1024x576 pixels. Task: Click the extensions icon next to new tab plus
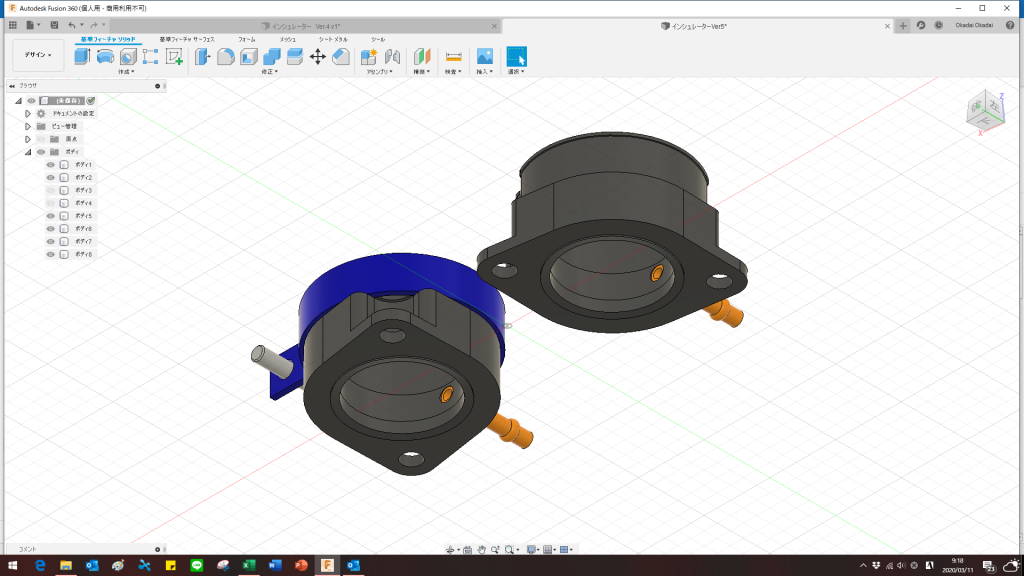[921, 25]
